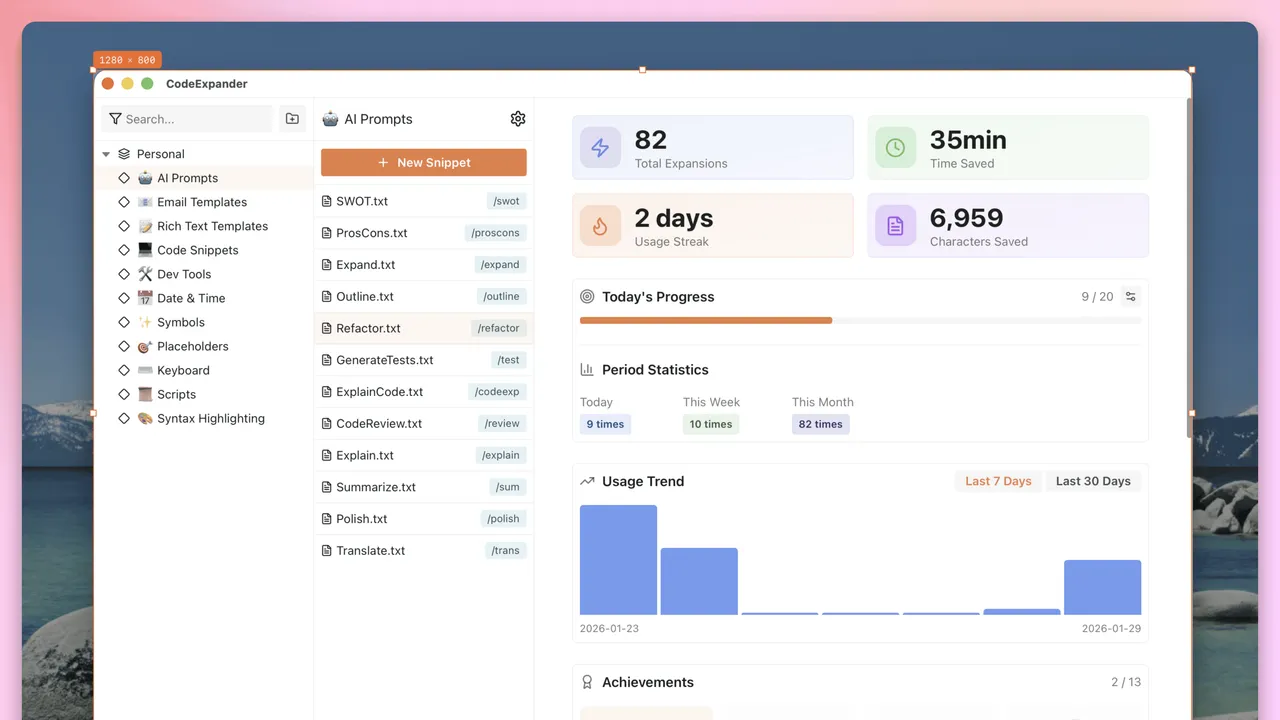Viewport: 1280px width, 720px height.
Task: Click the dashboard vertical scrollbar
Action: point(1188,268)
